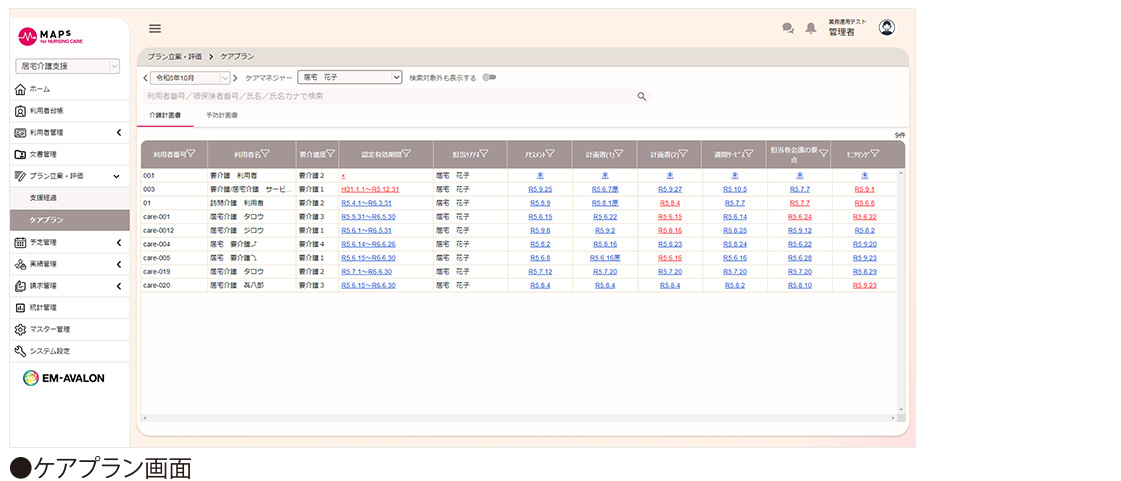Open 利用者台帳 in sidebar
Image resolution: width=1121 pixels, height=481 pixels.
(69, 111)
